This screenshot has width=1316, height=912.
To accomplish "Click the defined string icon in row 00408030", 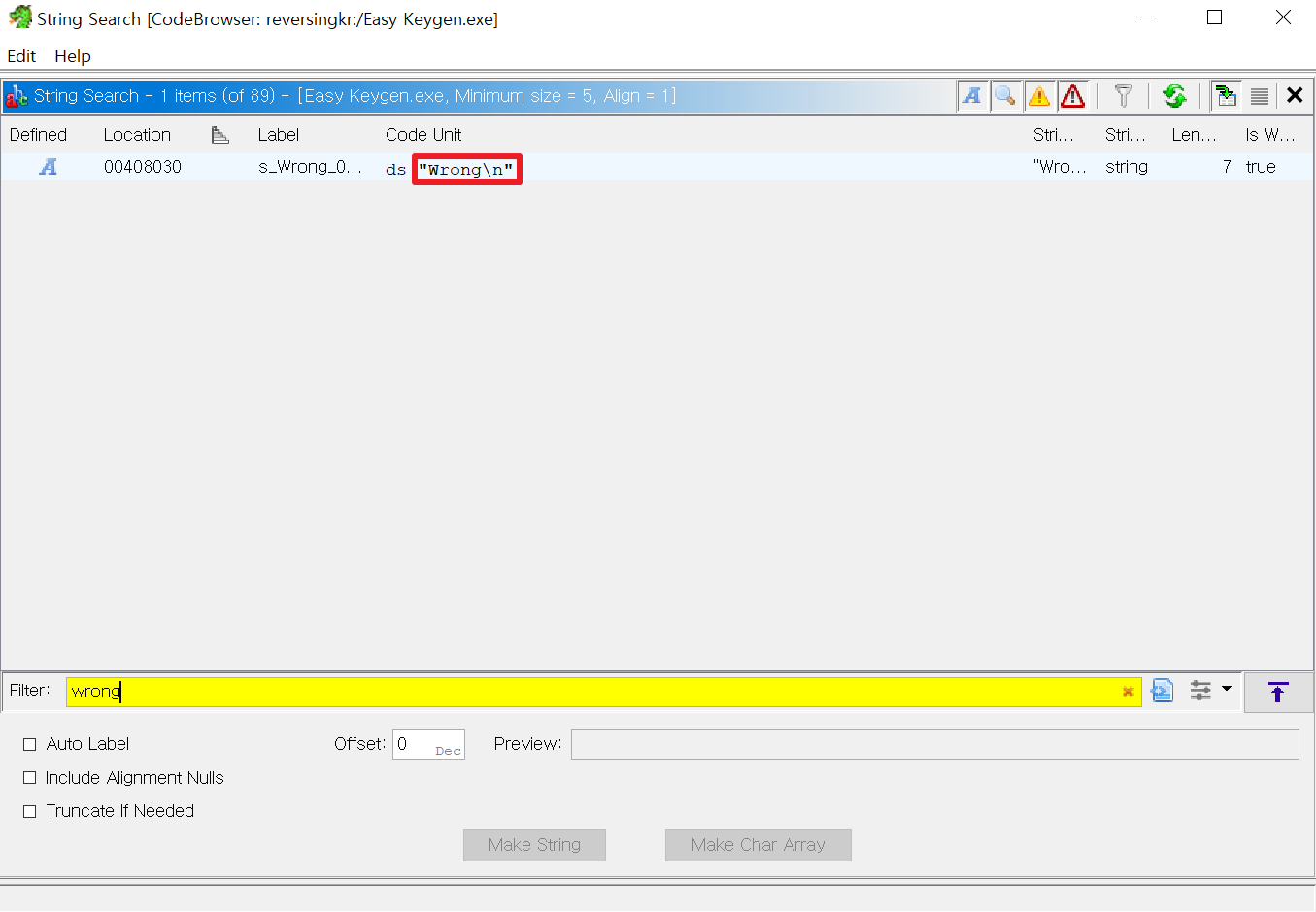I will [x=48, y=167].
